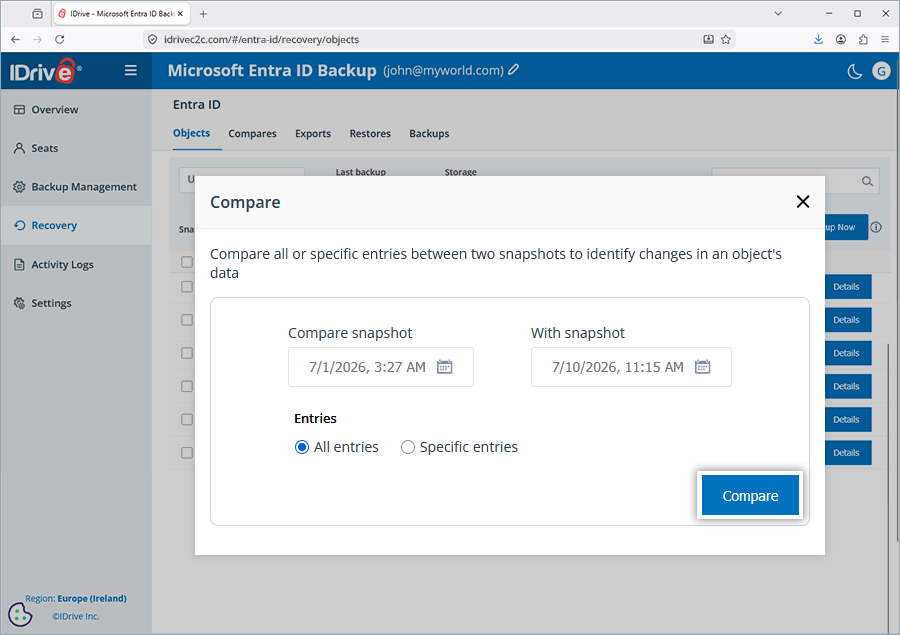Click the Europe (Ireland) region link

pyautogui.click(x=92, y=598)
